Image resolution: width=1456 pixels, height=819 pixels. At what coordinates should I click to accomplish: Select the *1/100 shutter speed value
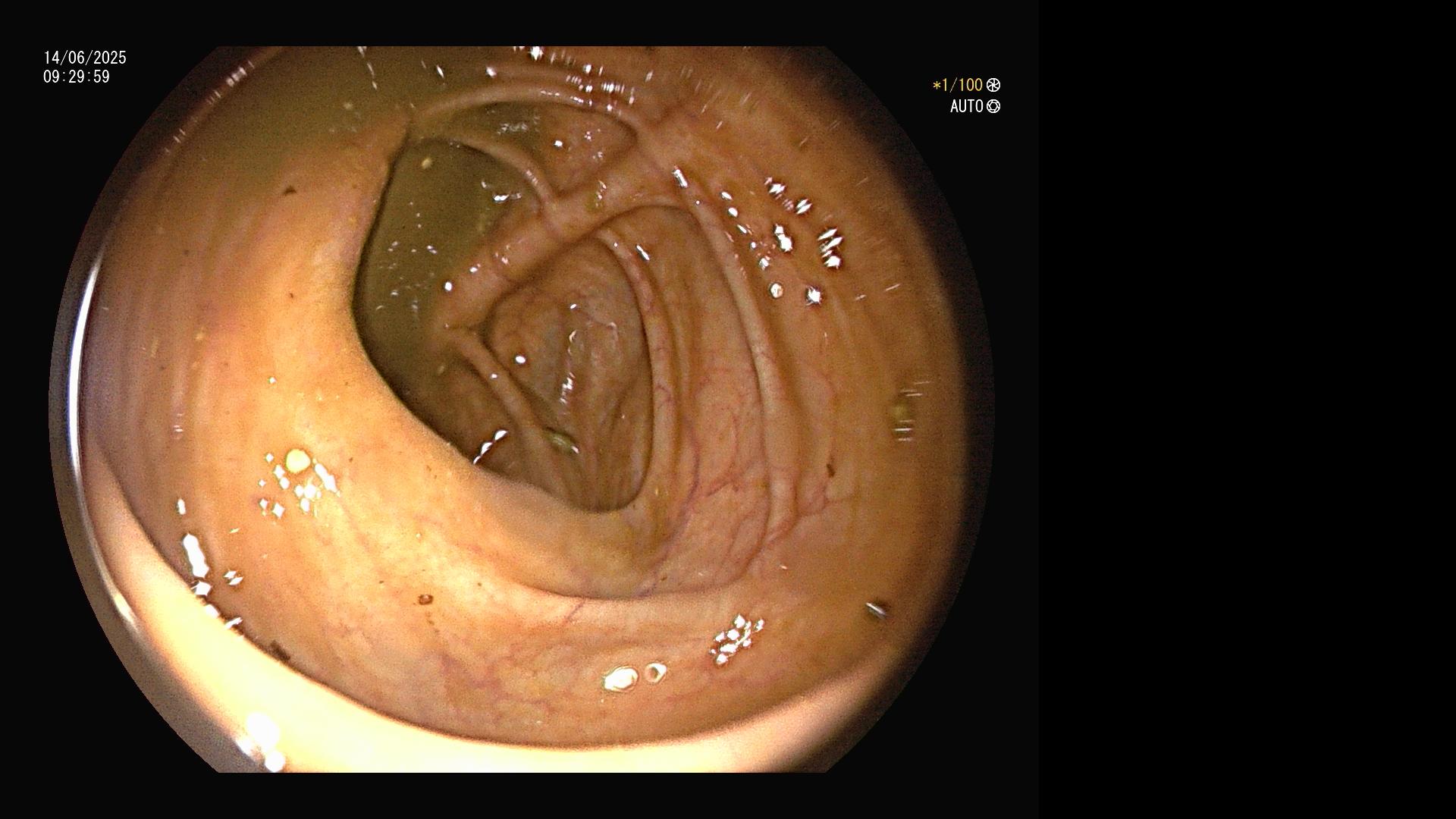click(958, 86)
